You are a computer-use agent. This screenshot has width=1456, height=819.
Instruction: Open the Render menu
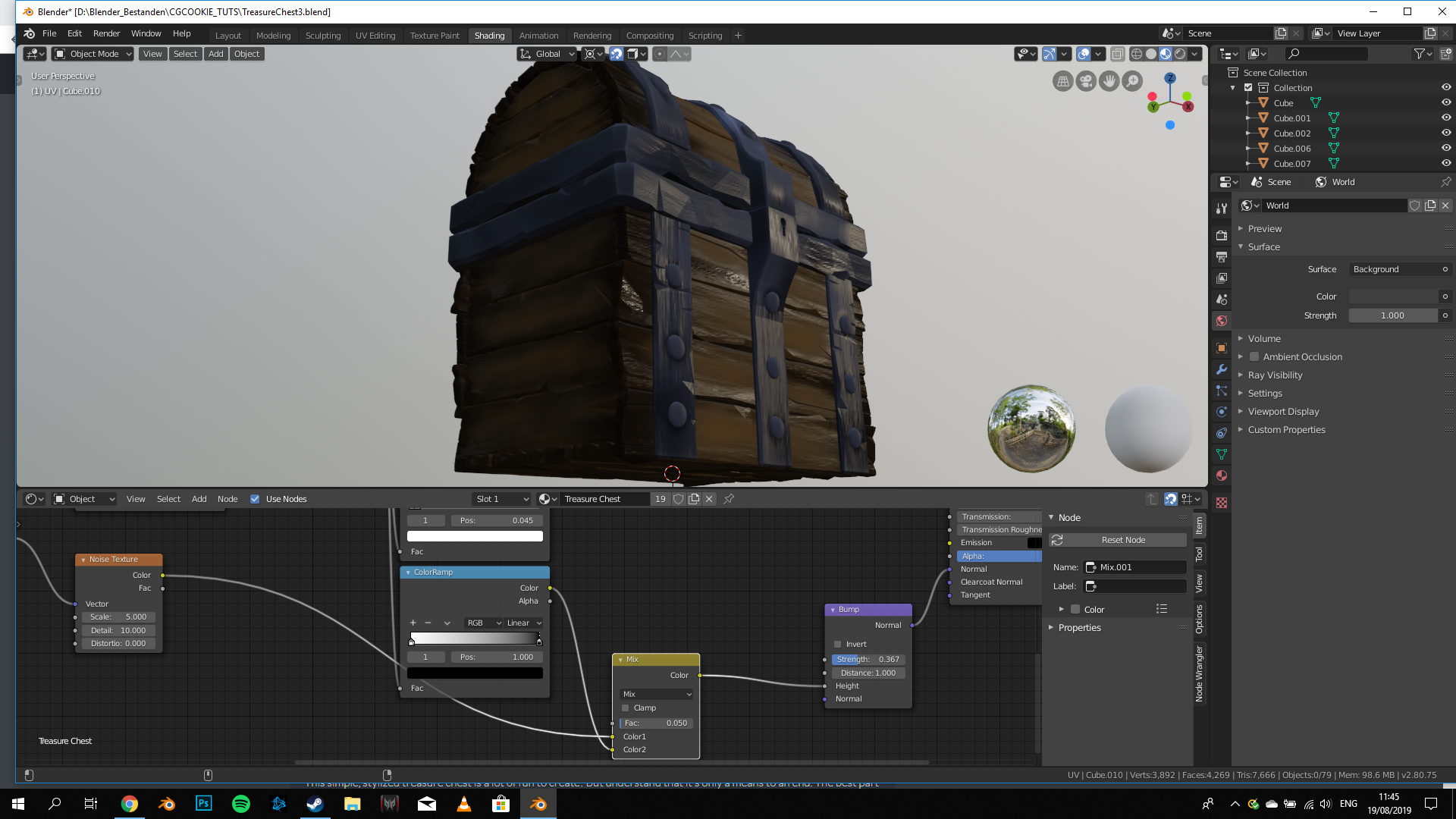(x=106, y=33)
